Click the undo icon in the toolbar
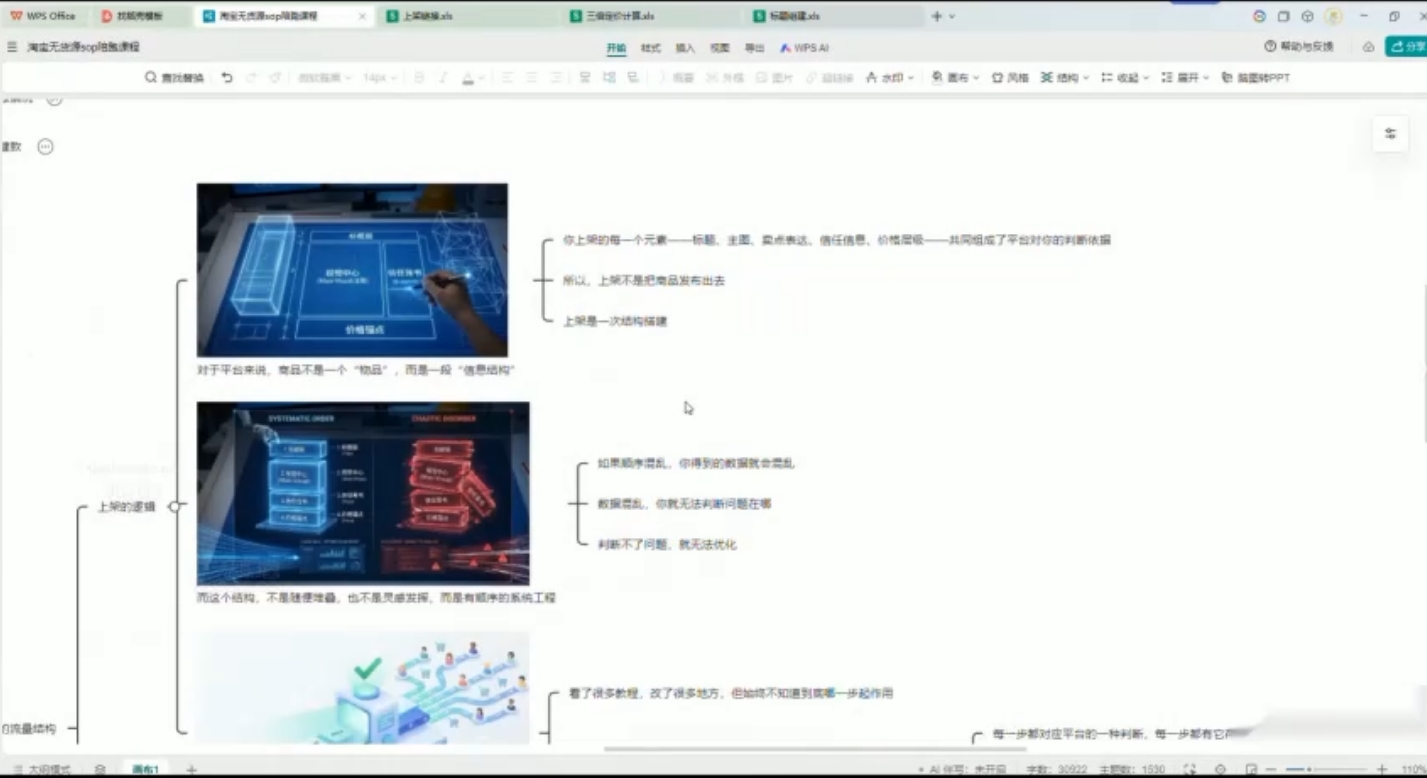 point(227,77)
